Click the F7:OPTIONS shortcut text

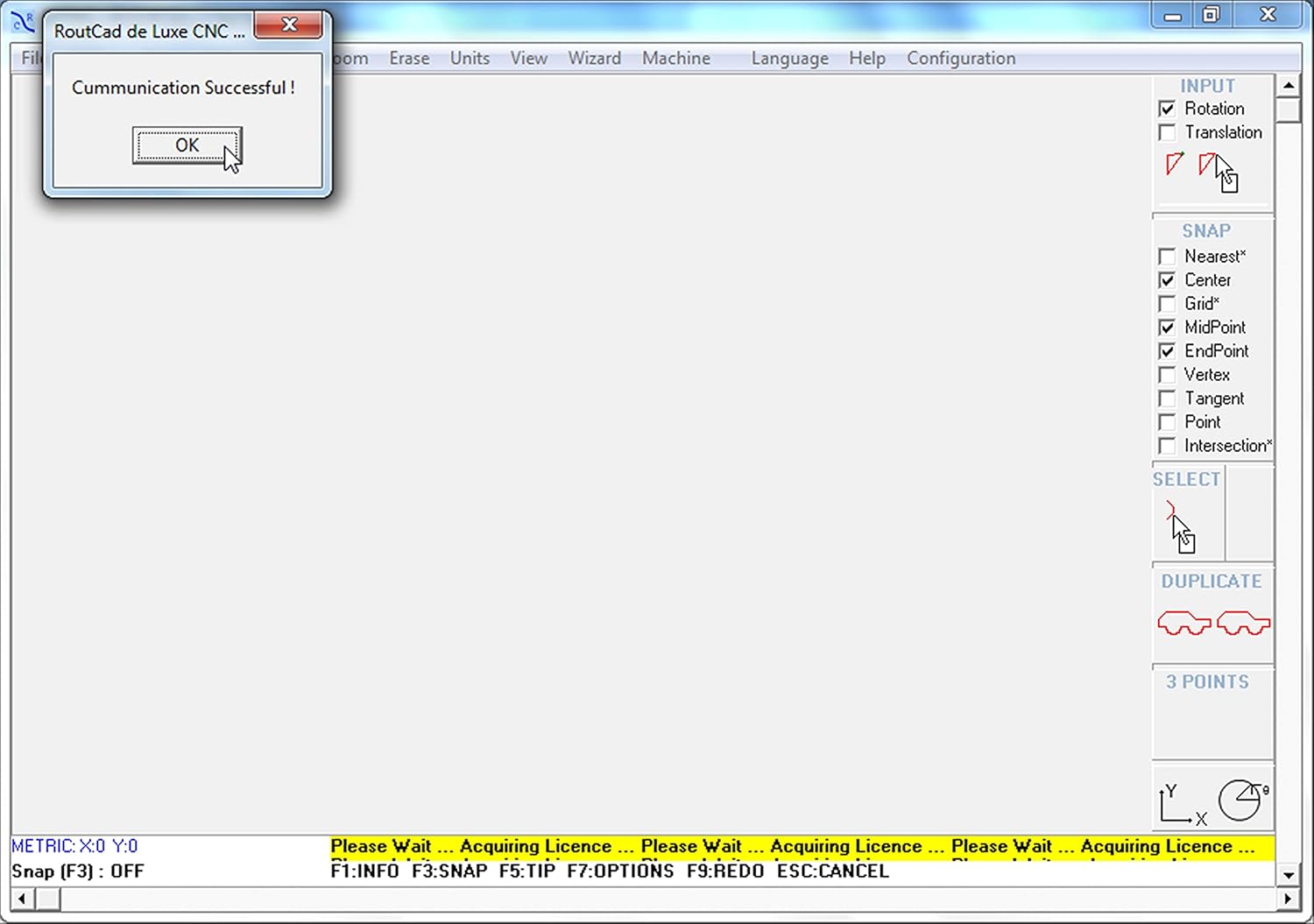620,871
